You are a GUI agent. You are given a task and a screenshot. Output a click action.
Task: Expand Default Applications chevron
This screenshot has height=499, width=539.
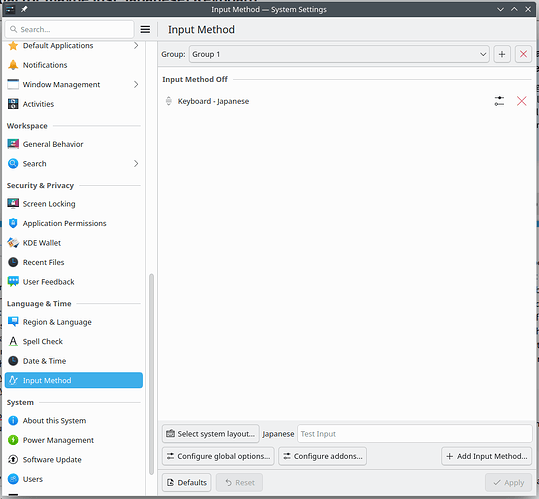(x=136, y=45)
